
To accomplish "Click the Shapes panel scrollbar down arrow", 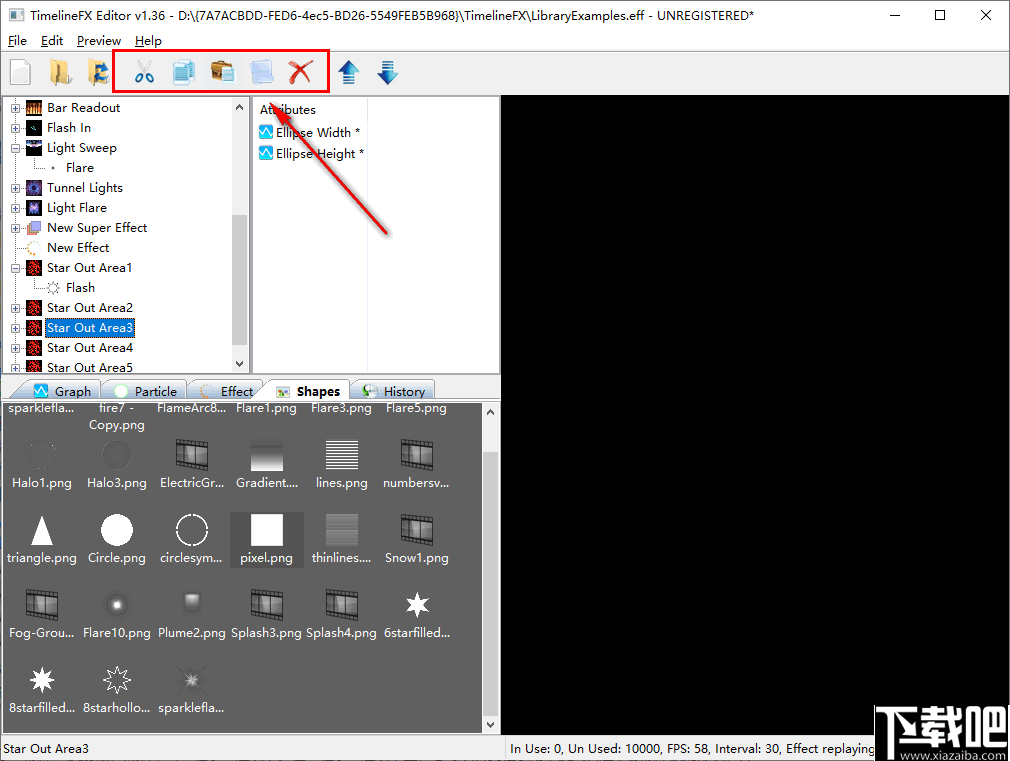I will (x=489, y=723).
